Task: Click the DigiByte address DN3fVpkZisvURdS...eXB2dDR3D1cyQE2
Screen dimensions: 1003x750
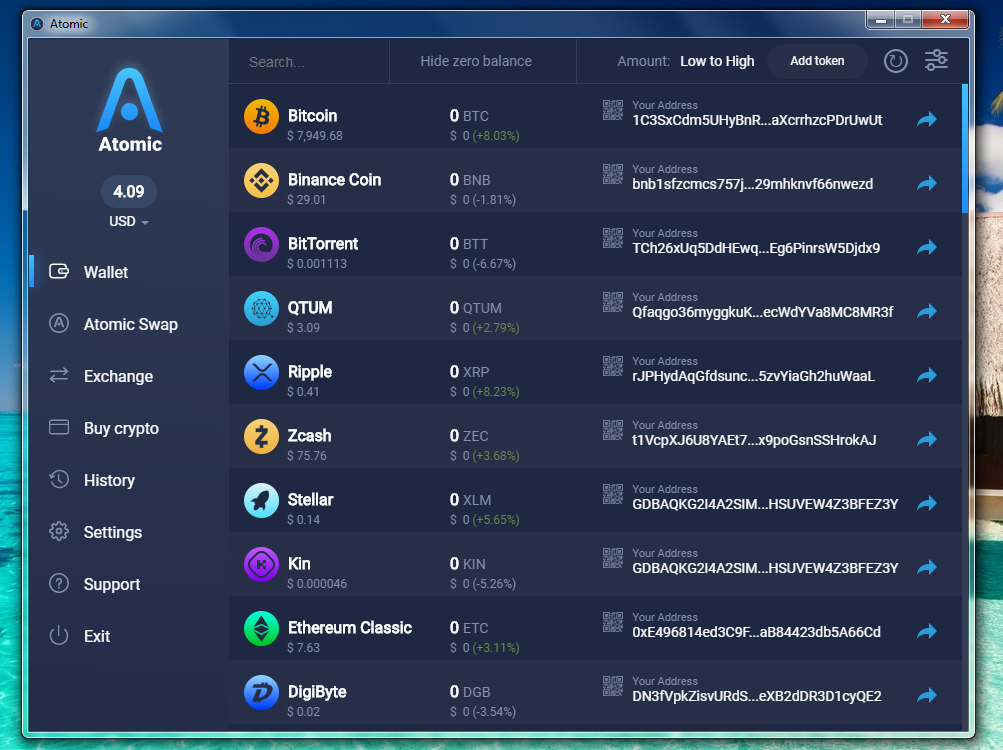Action: [757, 696]
